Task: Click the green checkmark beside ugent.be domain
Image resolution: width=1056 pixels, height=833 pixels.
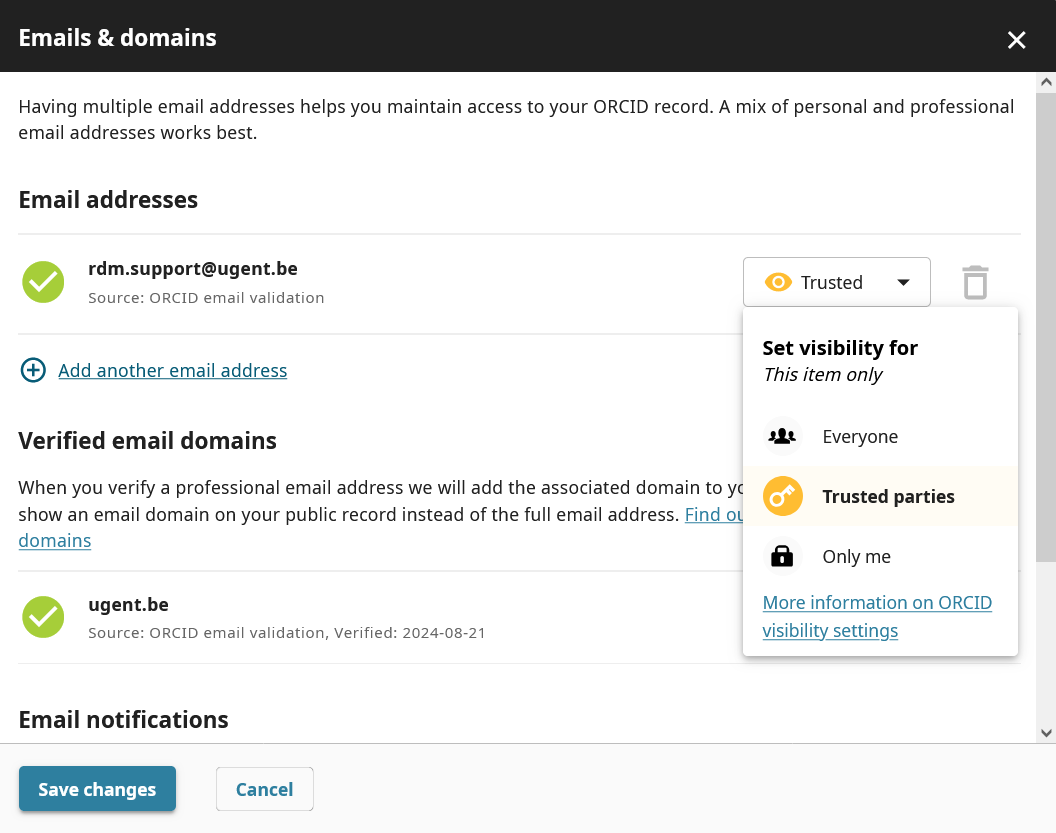Action: point(43,617)
